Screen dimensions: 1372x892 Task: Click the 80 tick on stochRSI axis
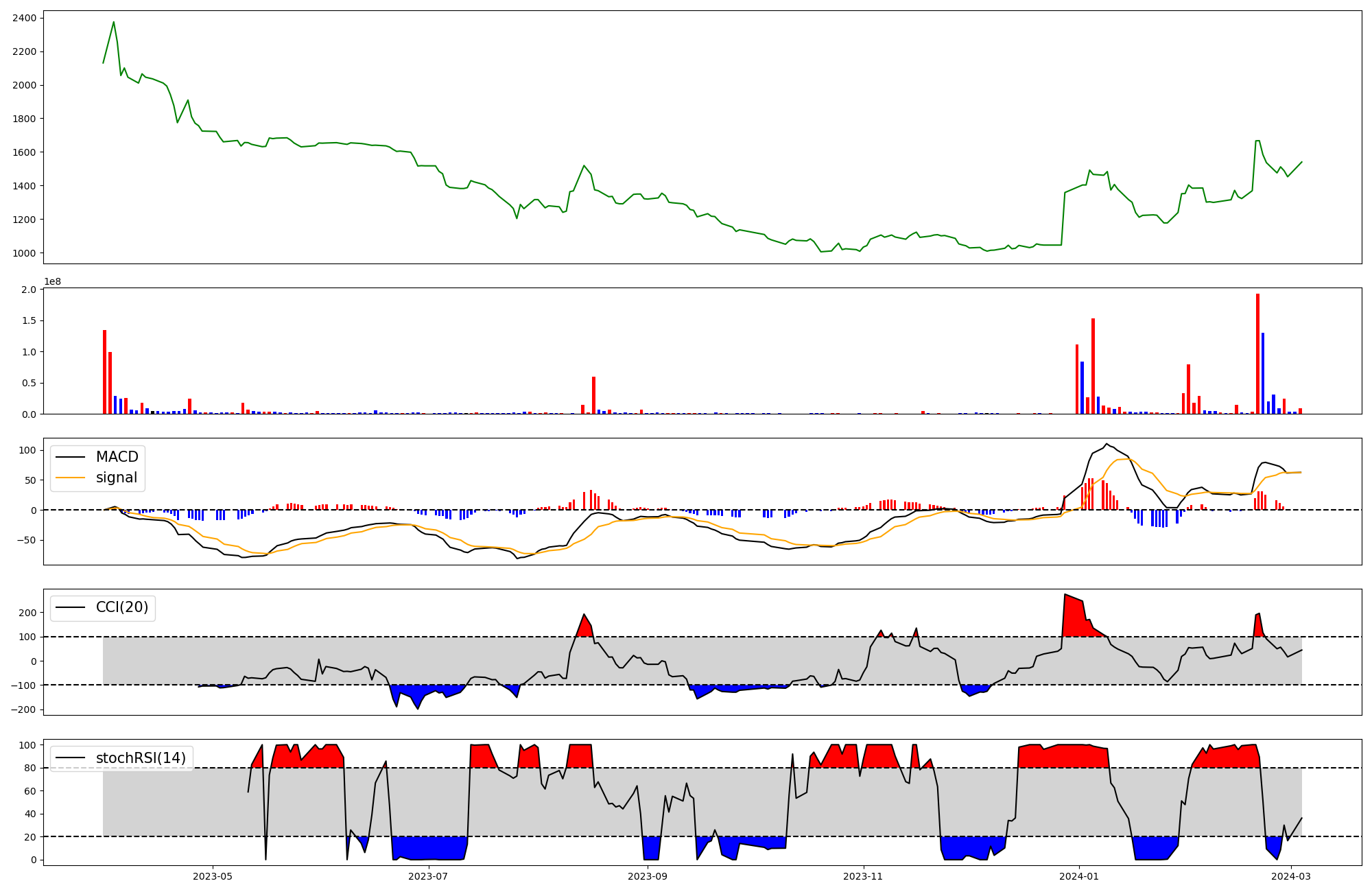tap(29, 768)
